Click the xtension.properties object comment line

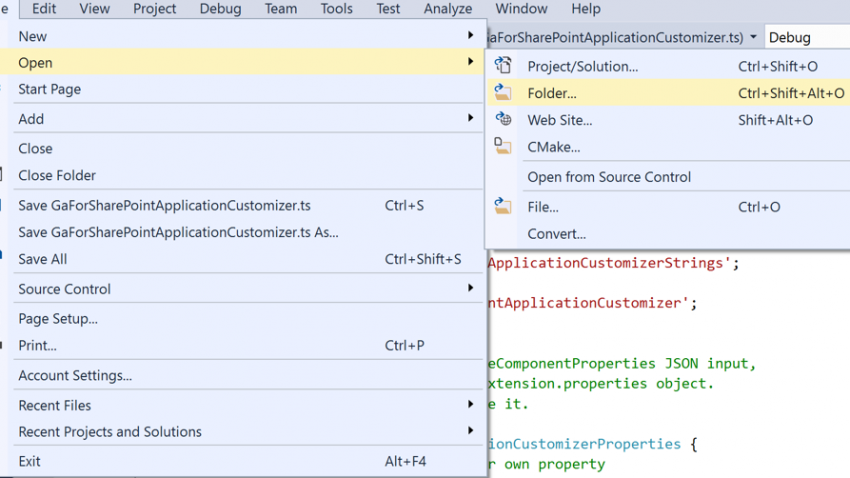point(600,384)
